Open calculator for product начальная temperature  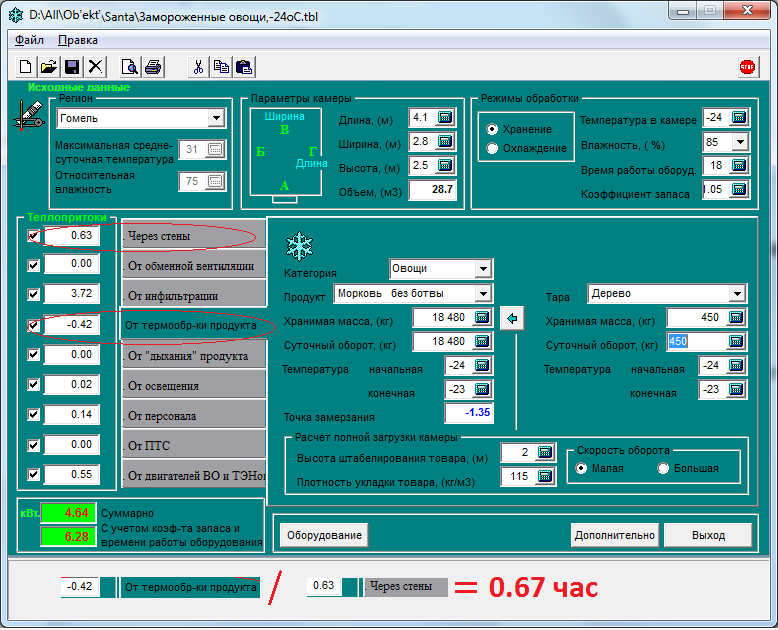point(482,366)
